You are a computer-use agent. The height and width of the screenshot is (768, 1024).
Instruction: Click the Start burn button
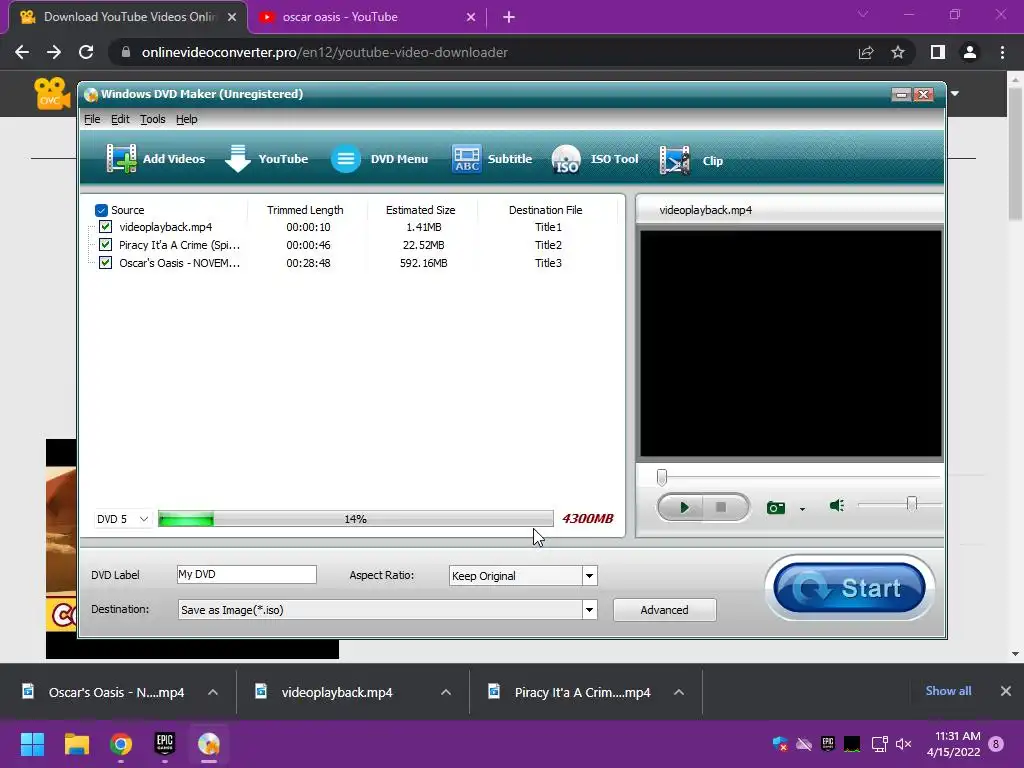[850, 588]
